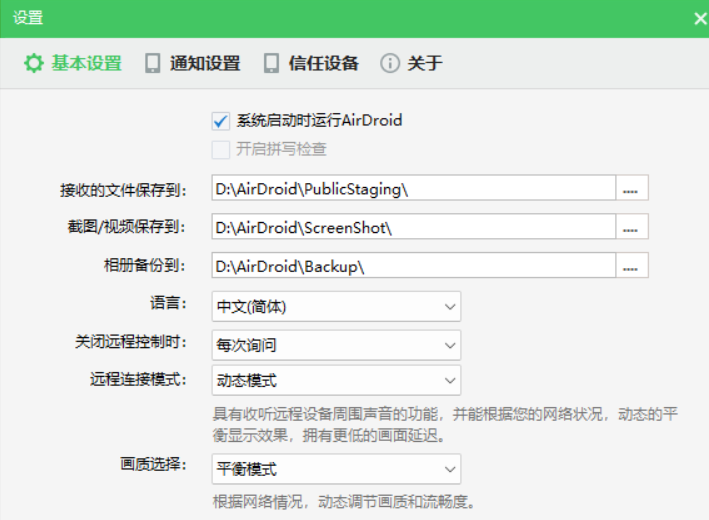Open the 关闭远程控制时 dropdown
Viewport: 709px width, 520px height.
click(336, 345)
